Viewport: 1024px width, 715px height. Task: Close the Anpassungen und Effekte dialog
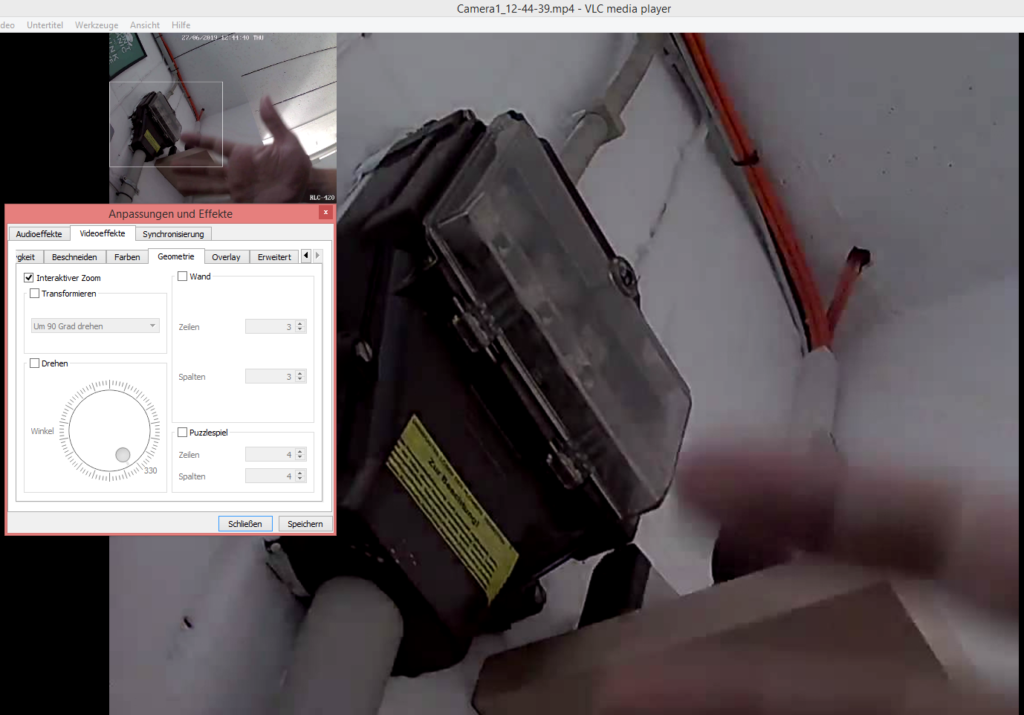pyautogui.click(x=325, y=213)
